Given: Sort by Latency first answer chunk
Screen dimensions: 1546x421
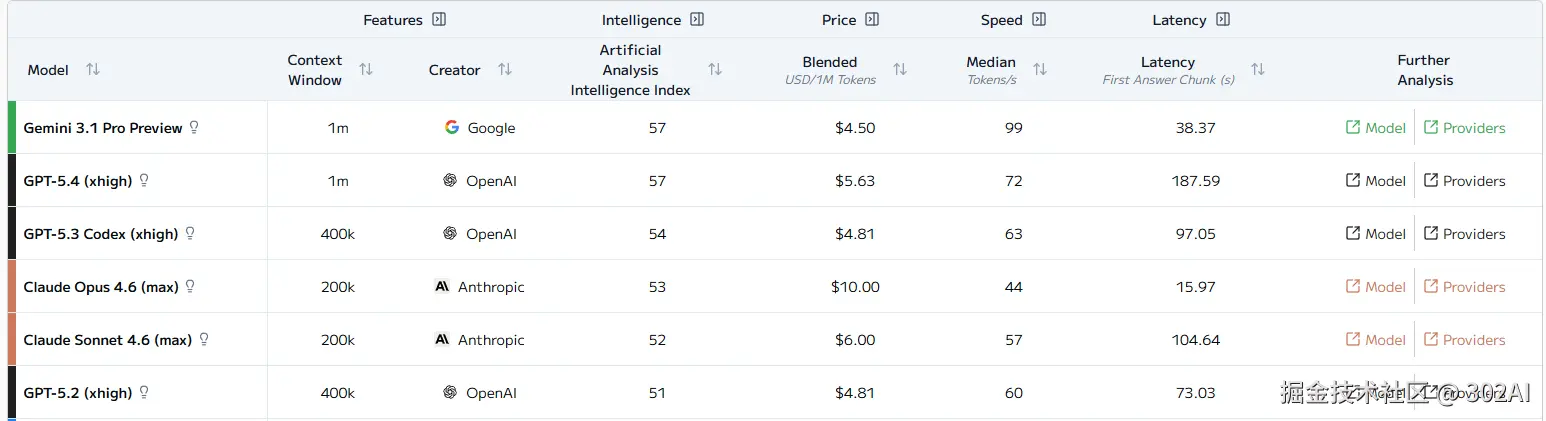Looking at the screenshot, I should click(1258, 70).
